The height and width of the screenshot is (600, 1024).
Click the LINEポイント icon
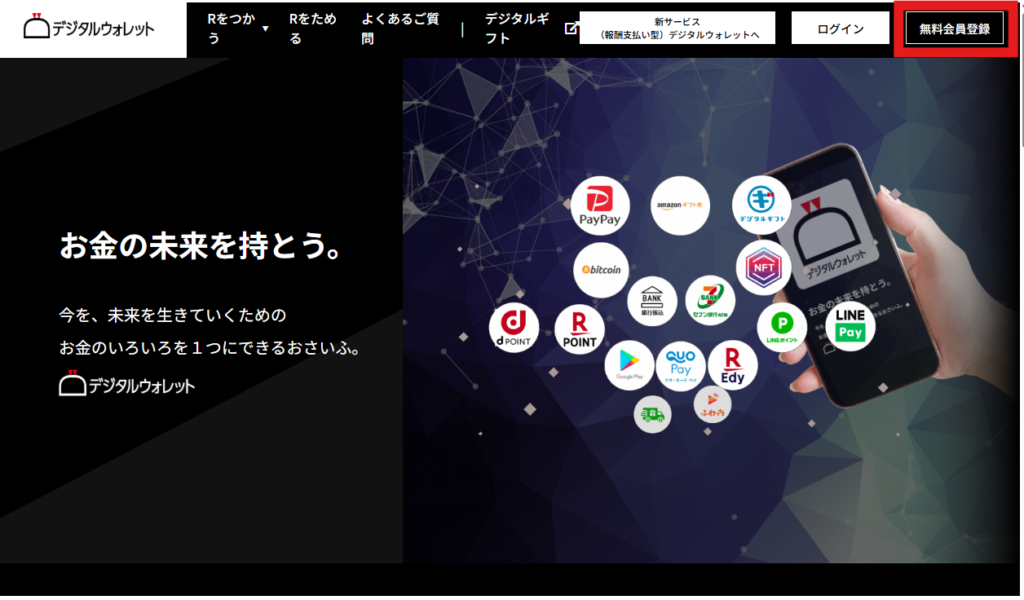[x=782, y=326]
